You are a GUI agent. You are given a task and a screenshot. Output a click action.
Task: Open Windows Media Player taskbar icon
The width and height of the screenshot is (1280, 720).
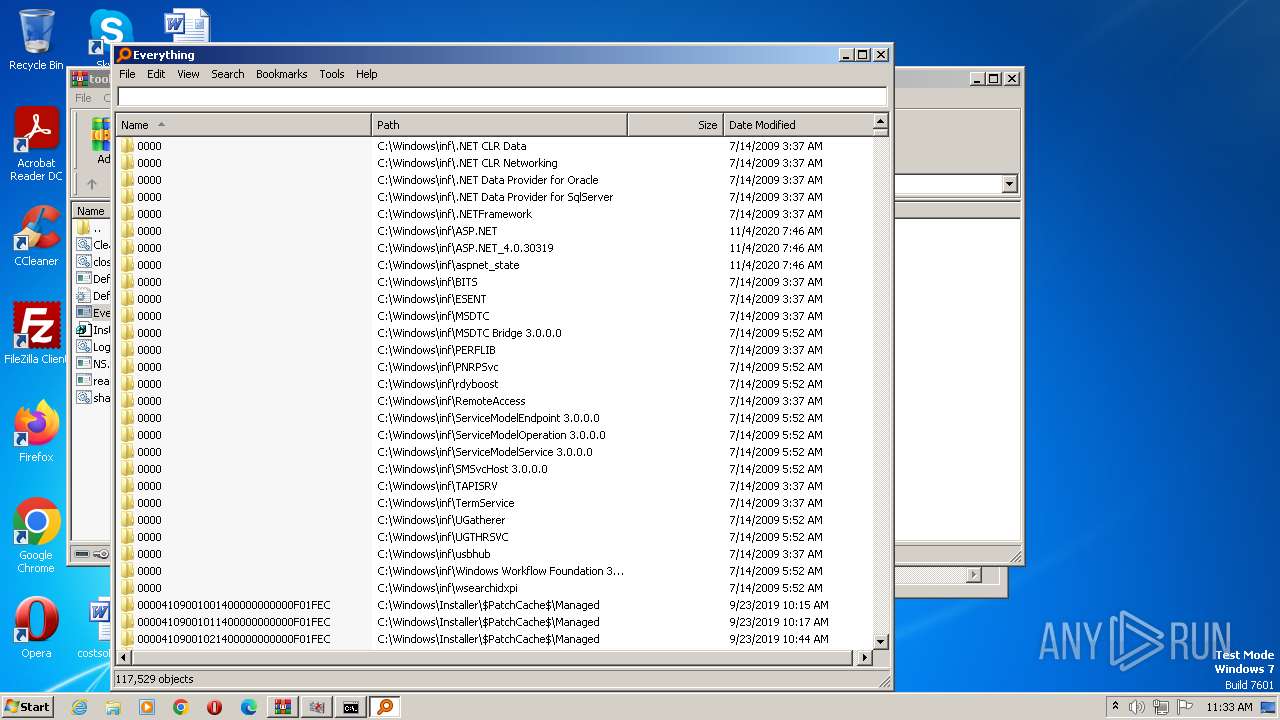click(147, 707)
